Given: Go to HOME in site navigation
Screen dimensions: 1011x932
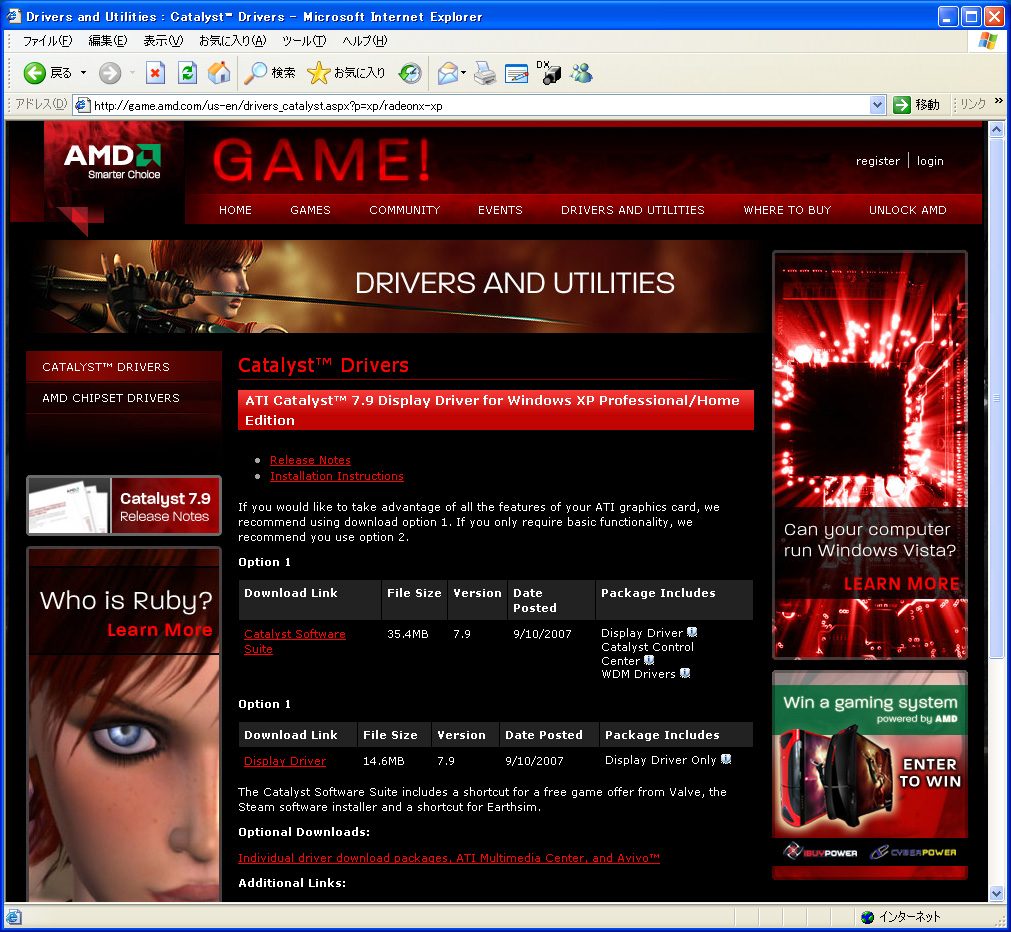Looking at the screenshot, I should click(x=235, y=210).
